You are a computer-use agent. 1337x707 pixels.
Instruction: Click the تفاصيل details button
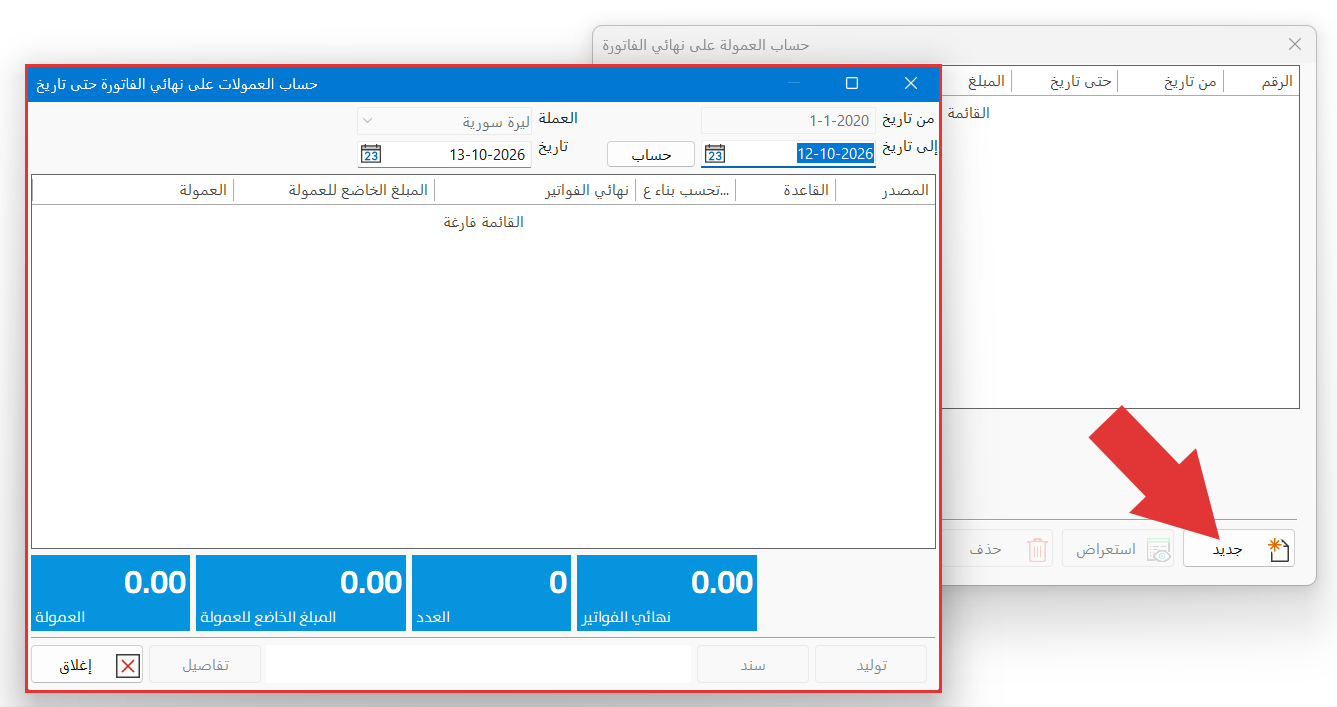pyautogui.click(x=205, y=664)
